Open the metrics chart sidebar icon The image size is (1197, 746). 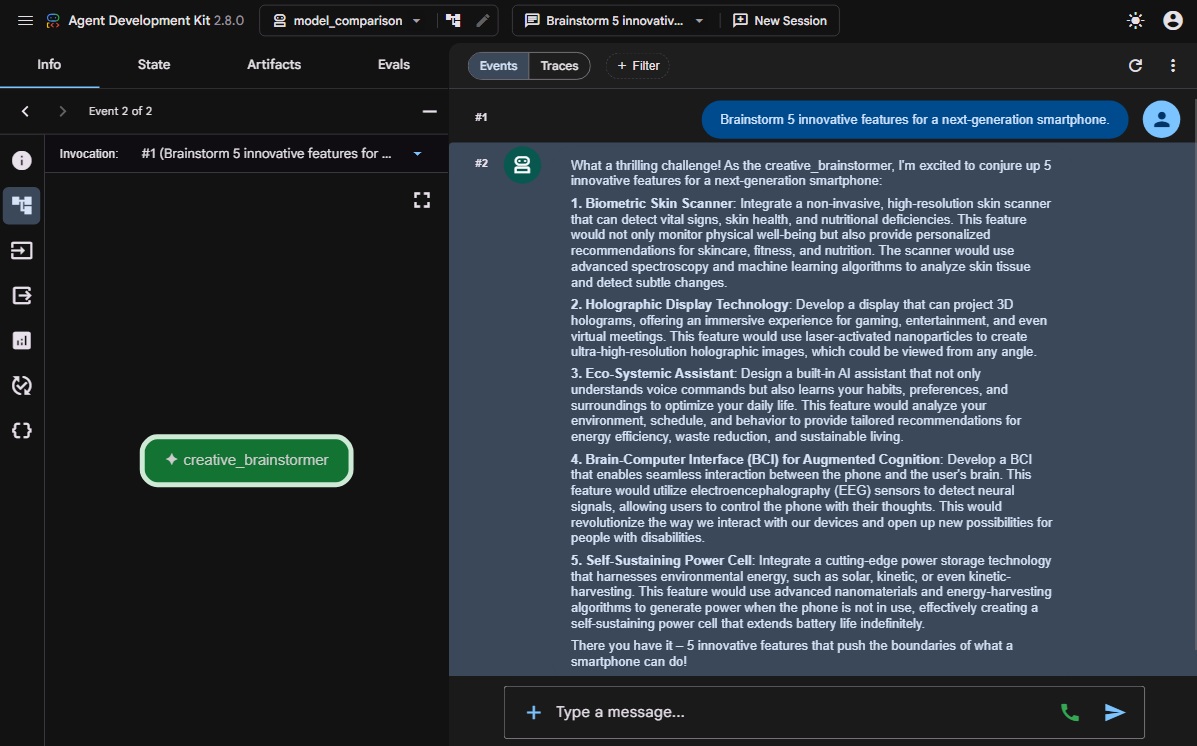tap(21, 341)
